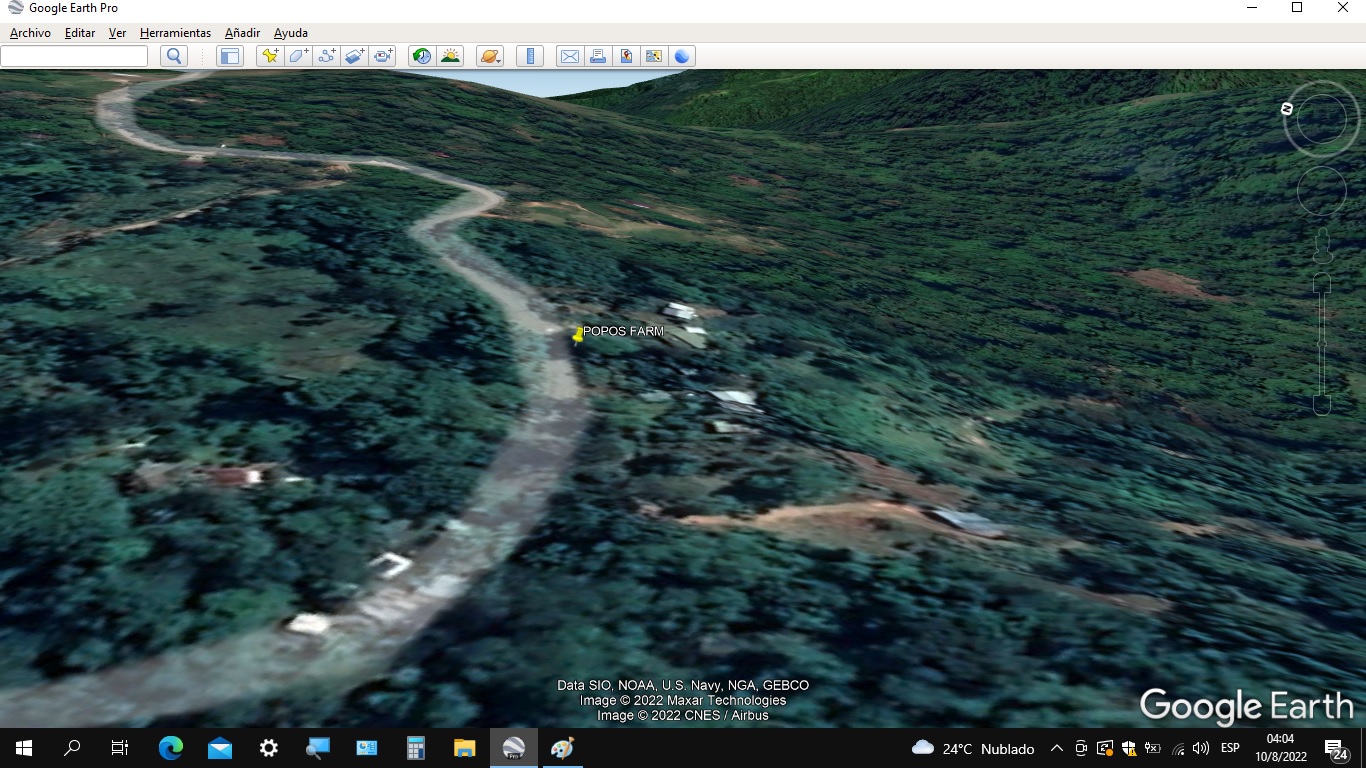Image resolution: width=1366 pixels, height=768 pixels.
Task: Select the Add Polygon tool
Action: point(298,56)
